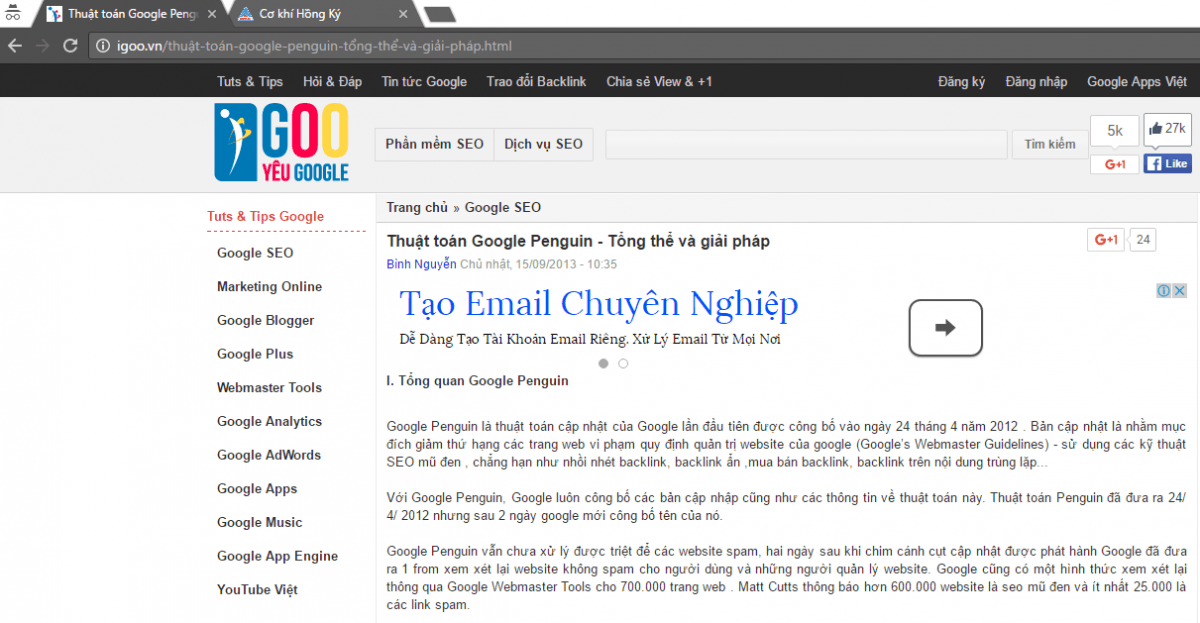
Task: Open Google AdWords in the sidebar
Action: pos(269,455)
